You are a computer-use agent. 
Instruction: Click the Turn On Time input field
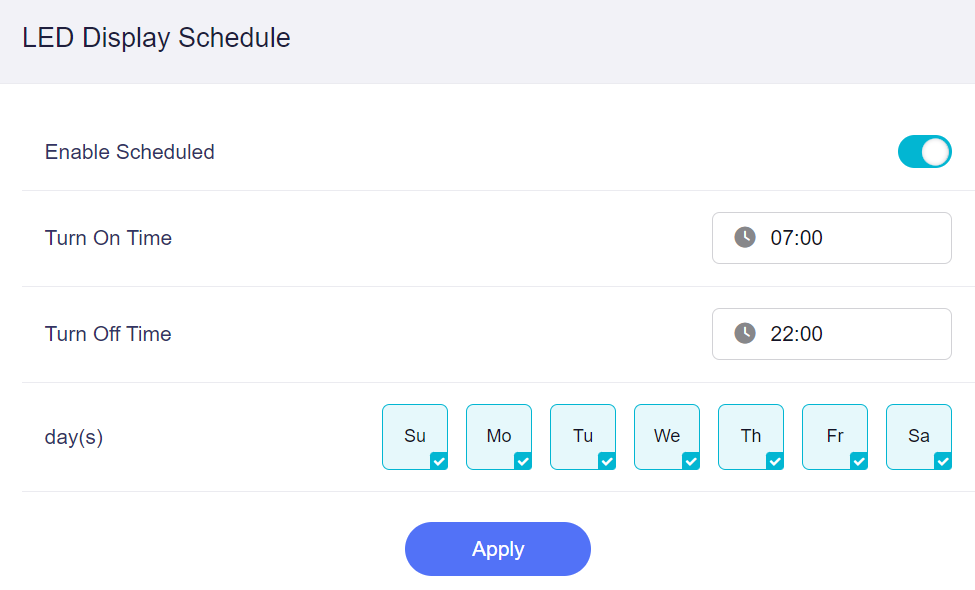point(831,237)
